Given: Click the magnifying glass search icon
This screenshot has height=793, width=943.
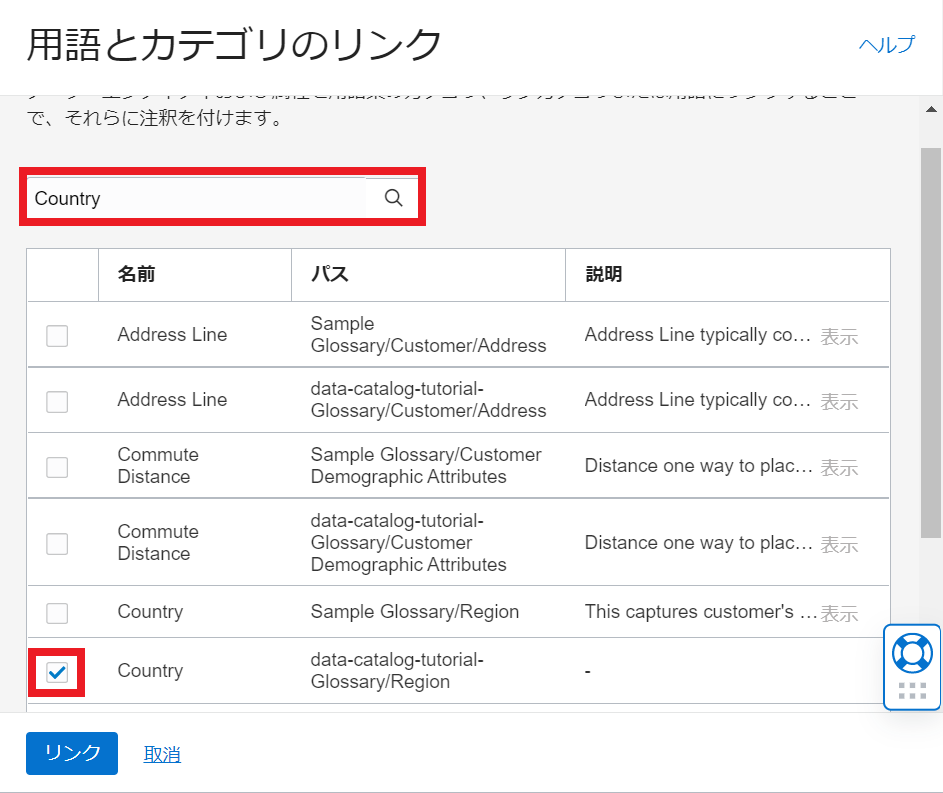Looking at the screenshot, I should click(393, 198).
